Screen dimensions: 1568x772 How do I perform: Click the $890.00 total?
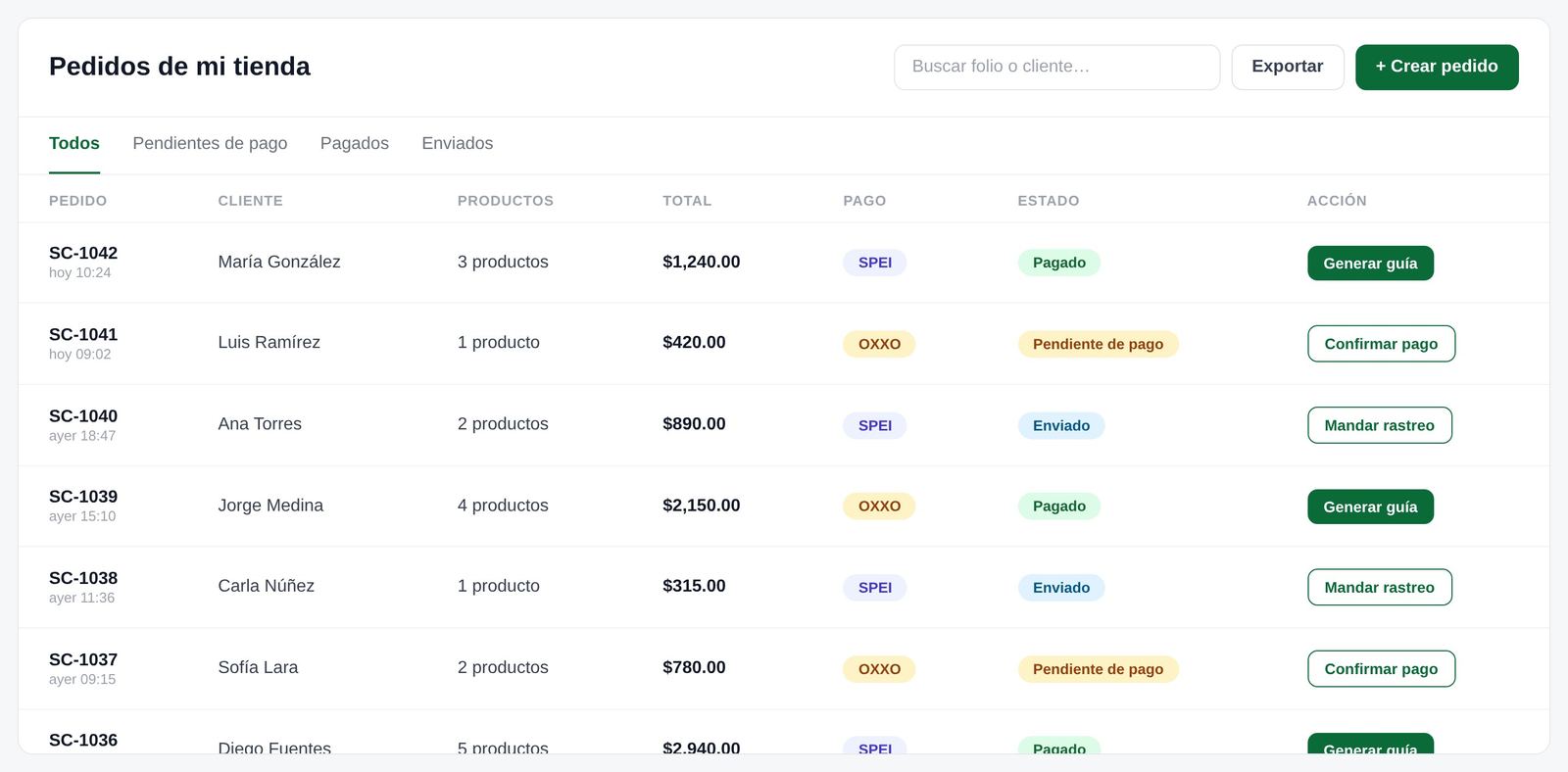tap(694, 423)
